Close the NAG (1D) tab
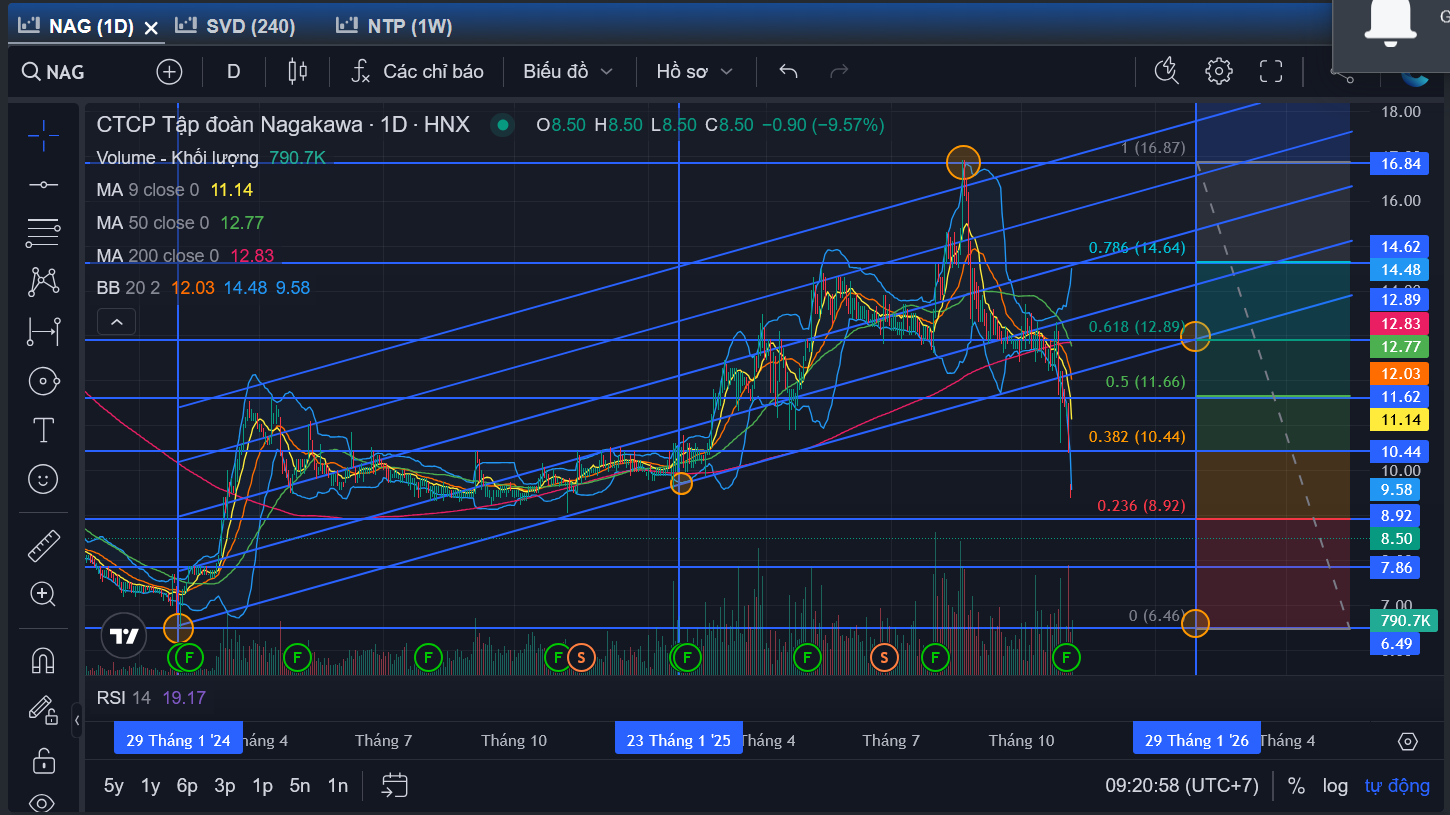This screenshot has height=815, width=1450. [151, 27]
